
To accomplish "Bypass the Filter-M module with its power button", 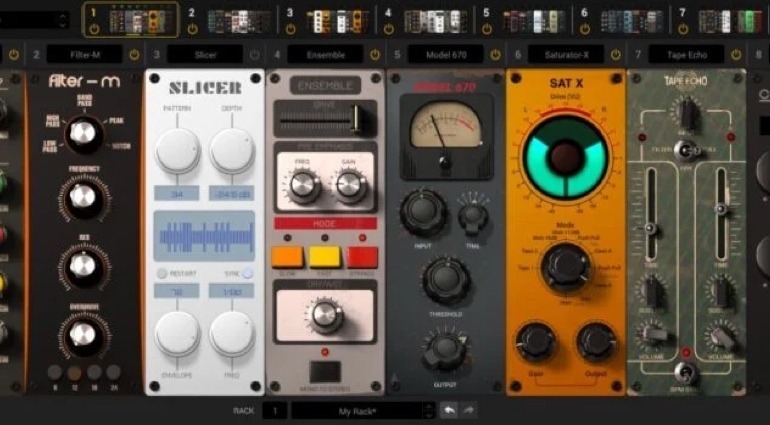I will pyautogui.click(x=134, y=55).
